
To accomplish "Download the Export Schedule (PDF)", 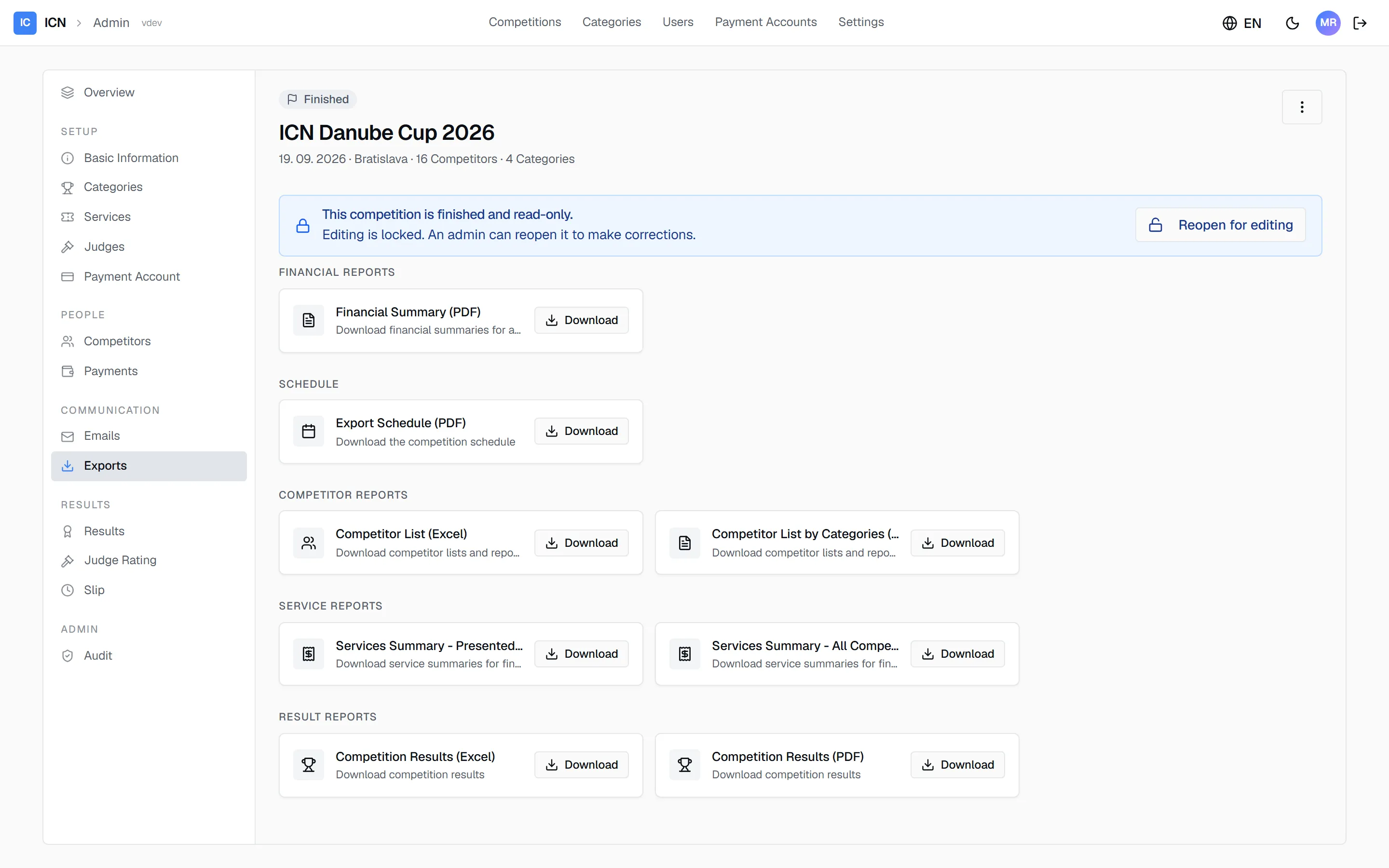I will point(582,431).
